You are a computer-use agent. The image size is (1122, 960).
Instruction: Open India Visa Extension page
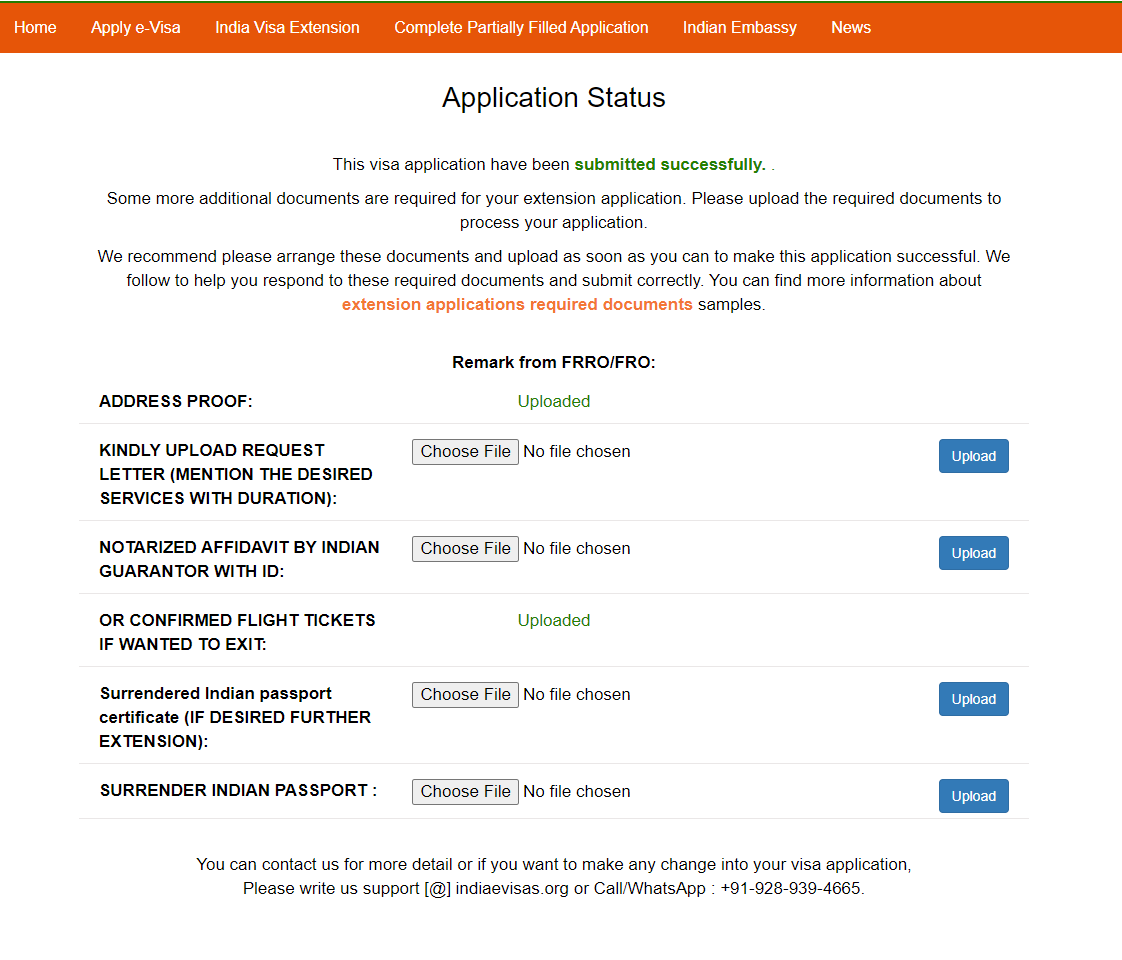click(x=287, y=27)
